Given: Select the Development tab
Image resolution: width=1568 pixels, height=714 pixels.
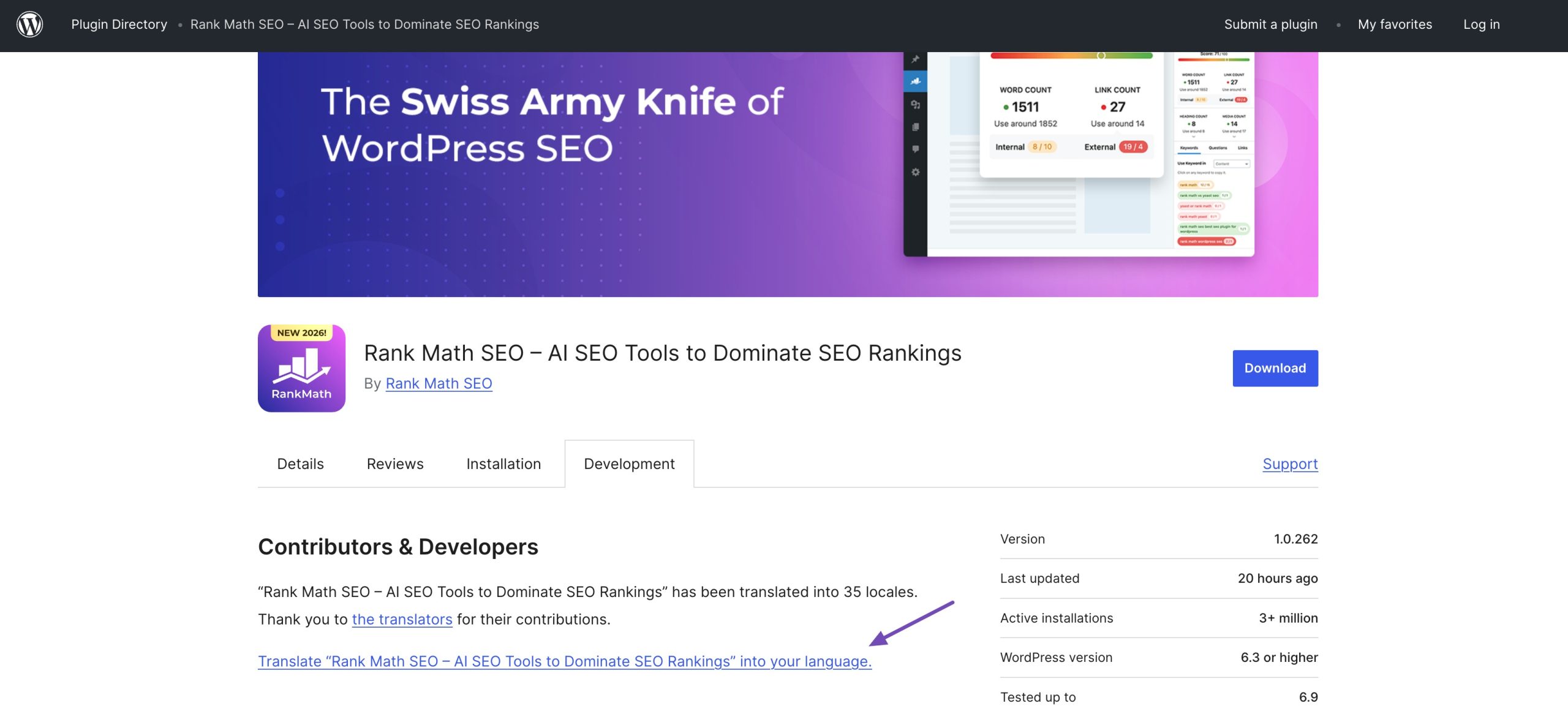Looking at the screenshot, I should (x=628, y=464).
